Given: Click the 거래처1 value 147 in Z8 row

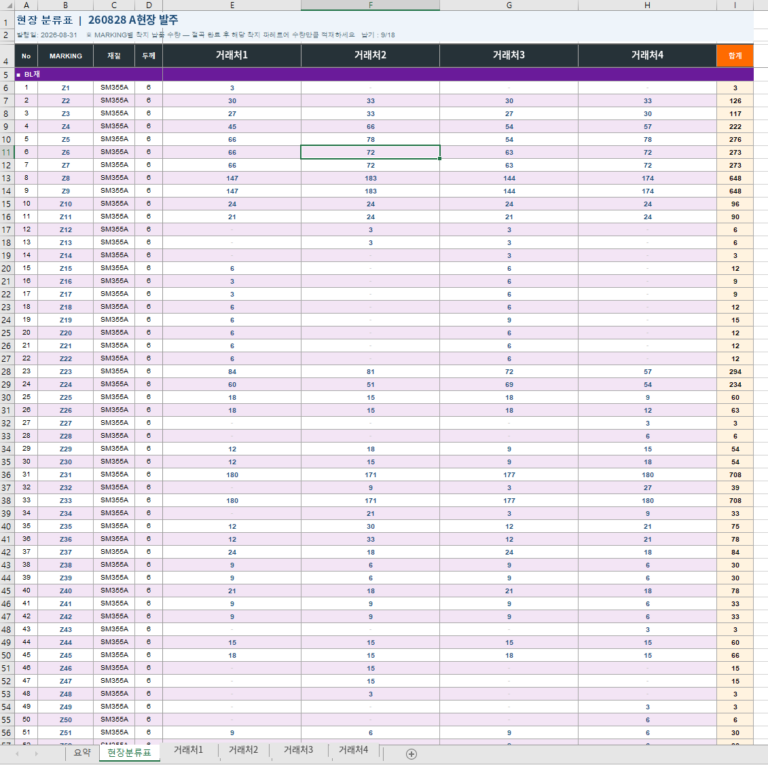Looking at the screenshot, I should (x=232, y=178).
